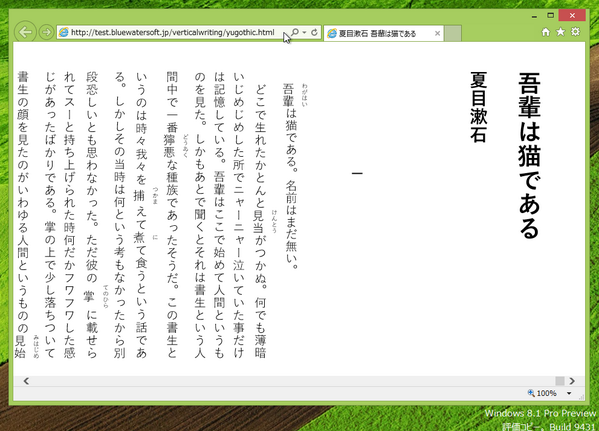
Task: Open the zoom level dropdown arrow
Action: pyautogui.click(x=569, y=393)
